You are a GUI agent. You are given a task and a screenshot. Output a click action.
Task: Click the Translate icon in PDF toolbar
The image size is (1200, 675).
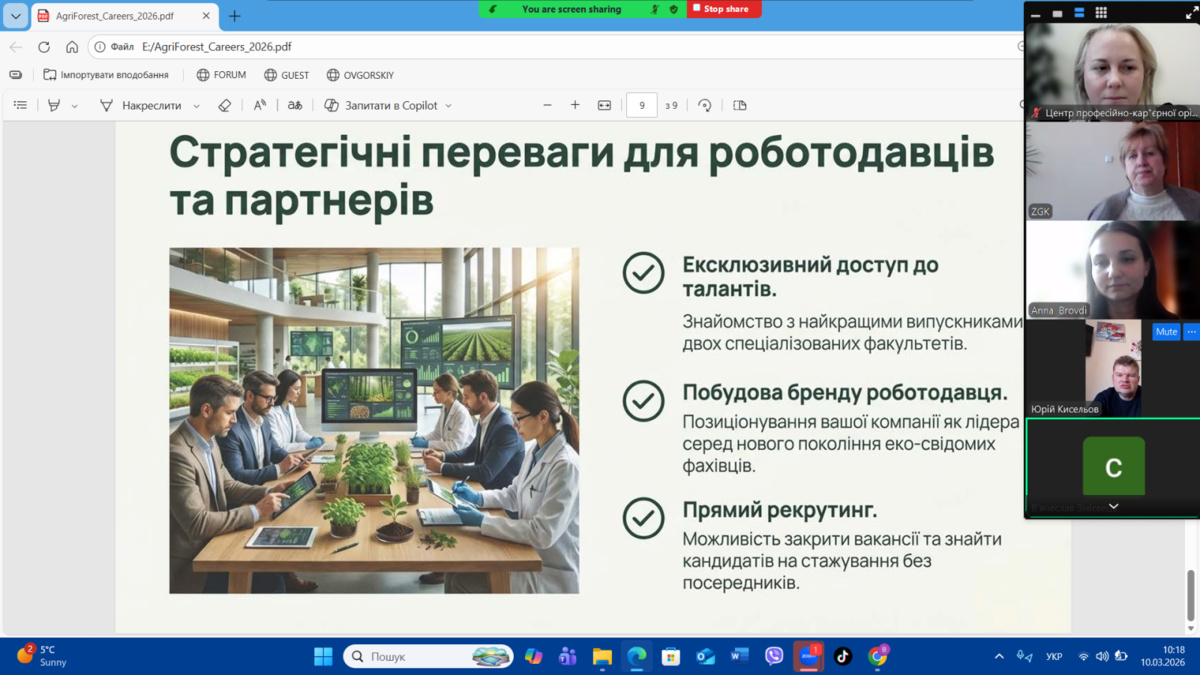(295, 105)
